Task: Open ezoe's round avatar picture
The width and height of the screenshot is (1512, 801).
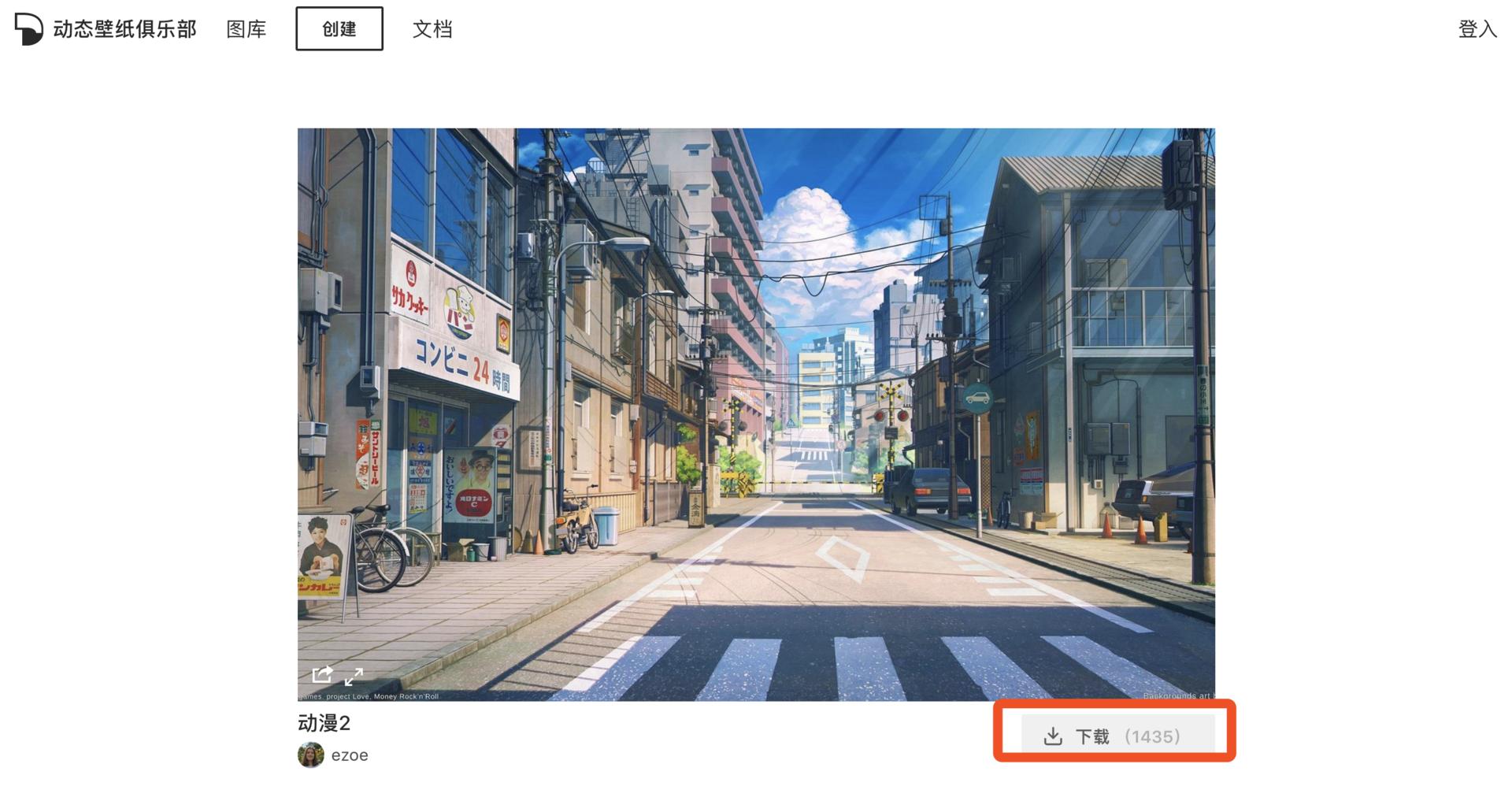Action: tap(311, 755)
